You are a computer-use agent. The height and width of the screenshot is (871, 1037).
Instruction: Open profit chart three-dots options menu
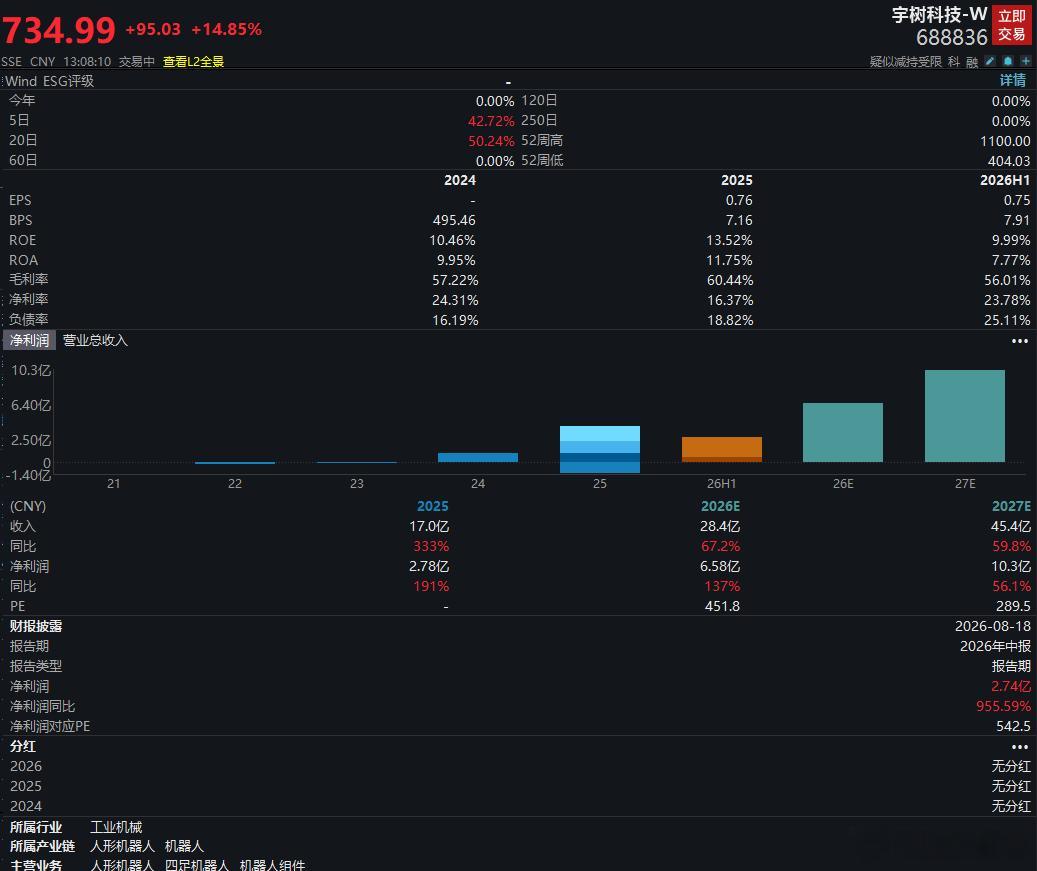(1020, 341)
